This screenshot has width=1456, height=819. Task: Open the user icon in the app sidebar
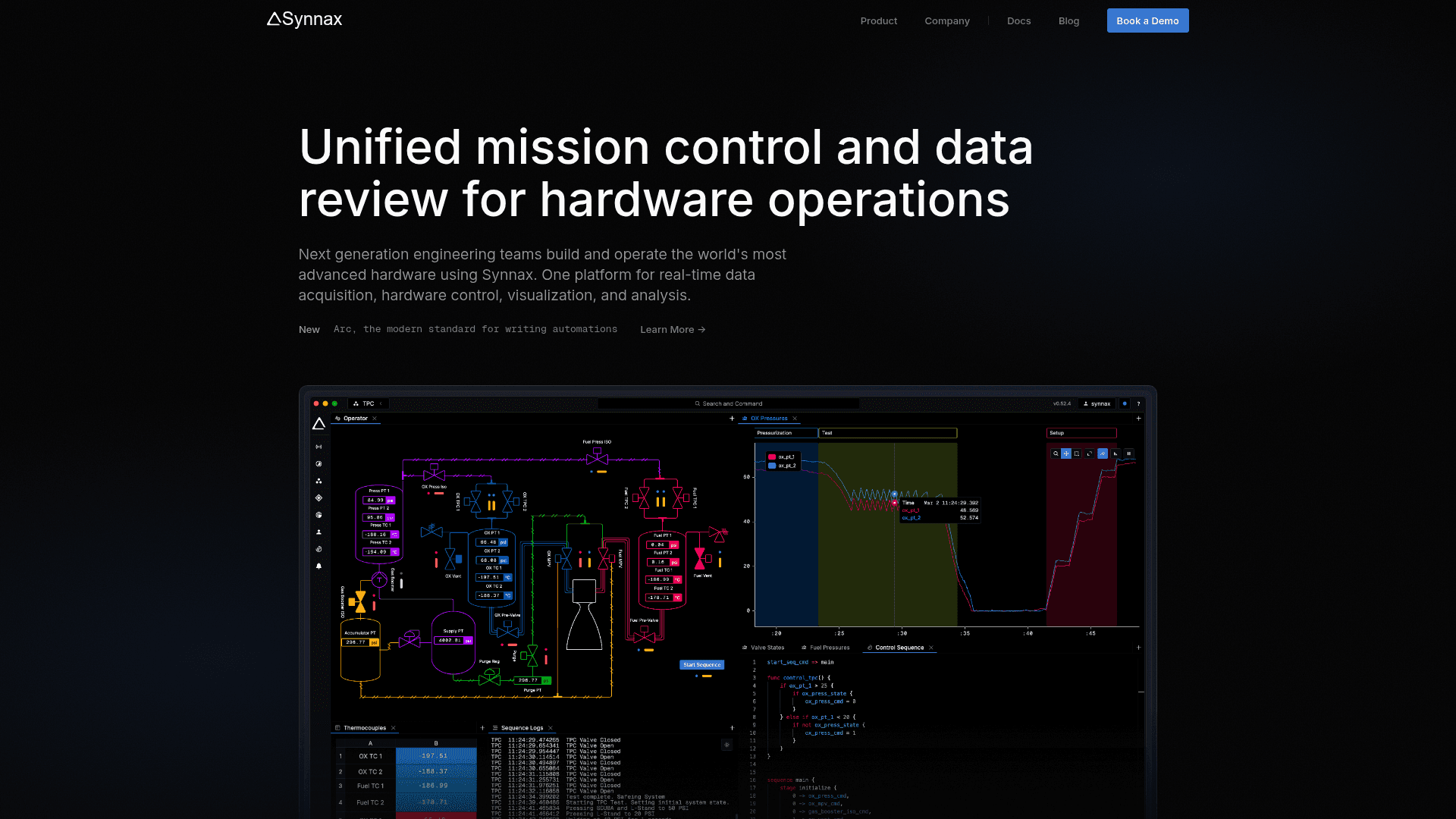318,532
